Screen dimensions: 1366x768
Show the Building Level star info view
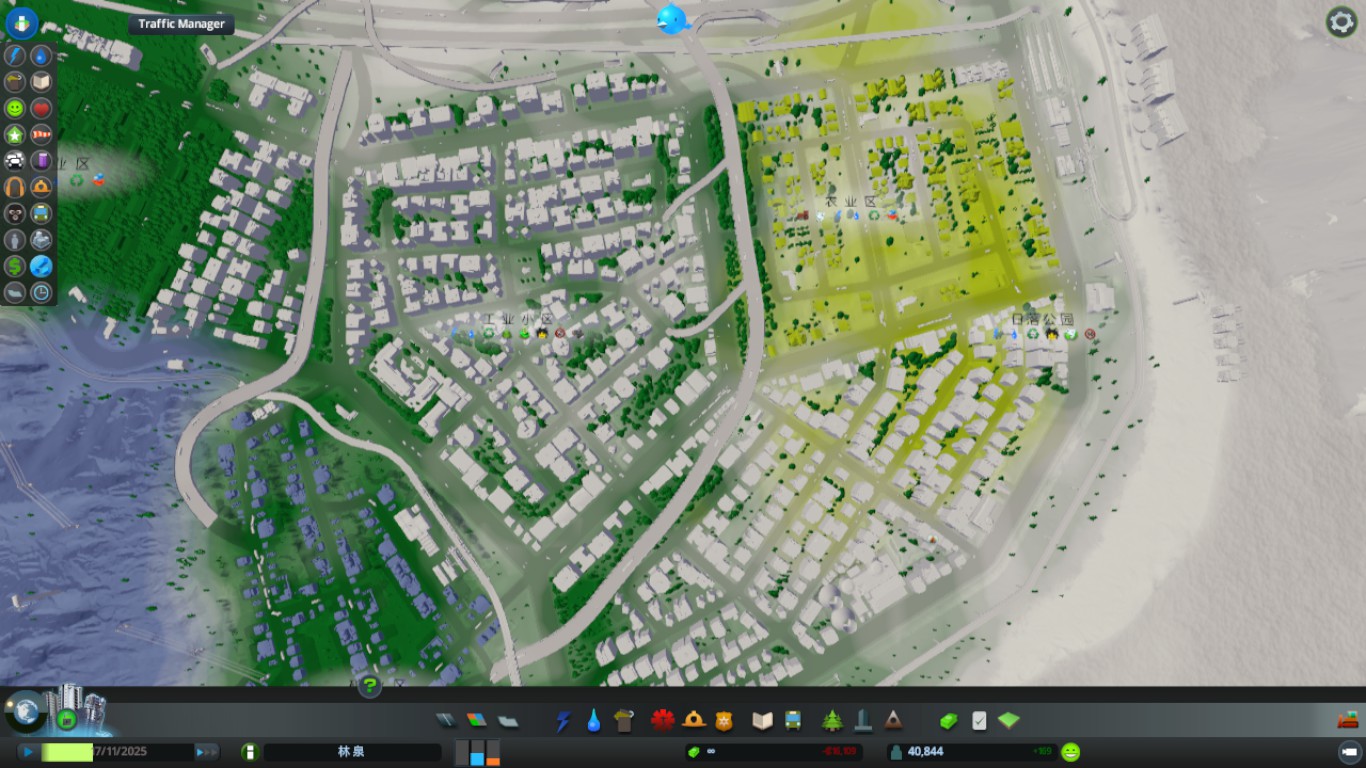click(x=14, y=134)
